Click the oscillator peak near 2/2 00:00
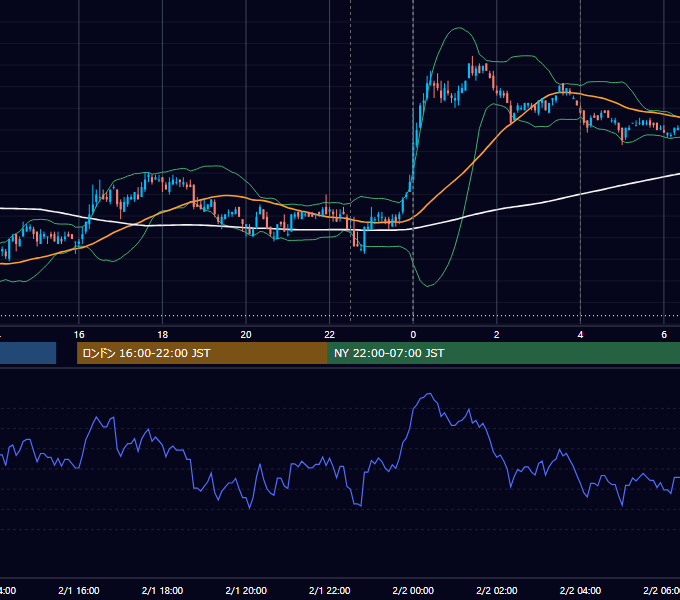Image resolution: width=680 pixels, height=600 pixels. coord(429,394)
